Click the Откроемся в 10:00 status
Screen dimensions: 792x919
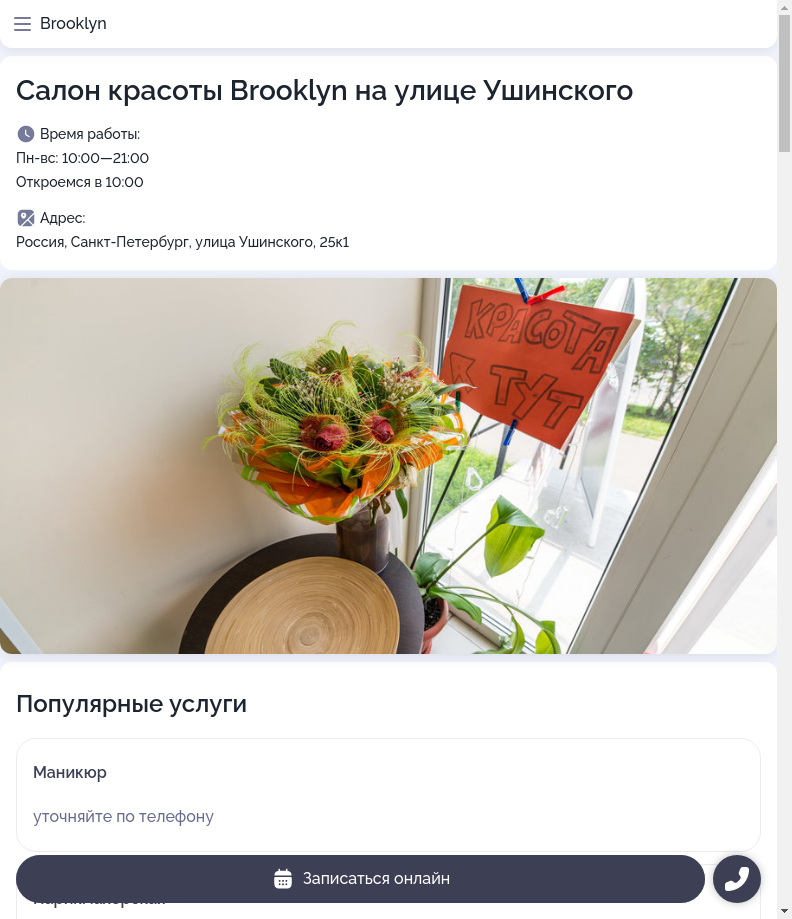pyautogui.click(x=80, y=182)
